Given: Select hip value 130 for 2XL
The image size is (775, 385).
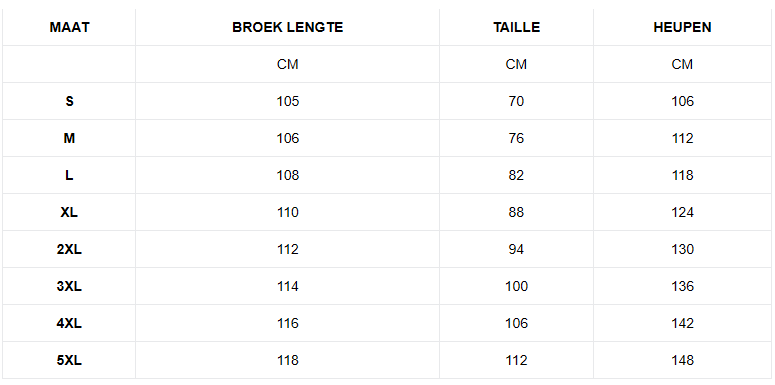Looking at the screenshot, I should tap(683, 250).
